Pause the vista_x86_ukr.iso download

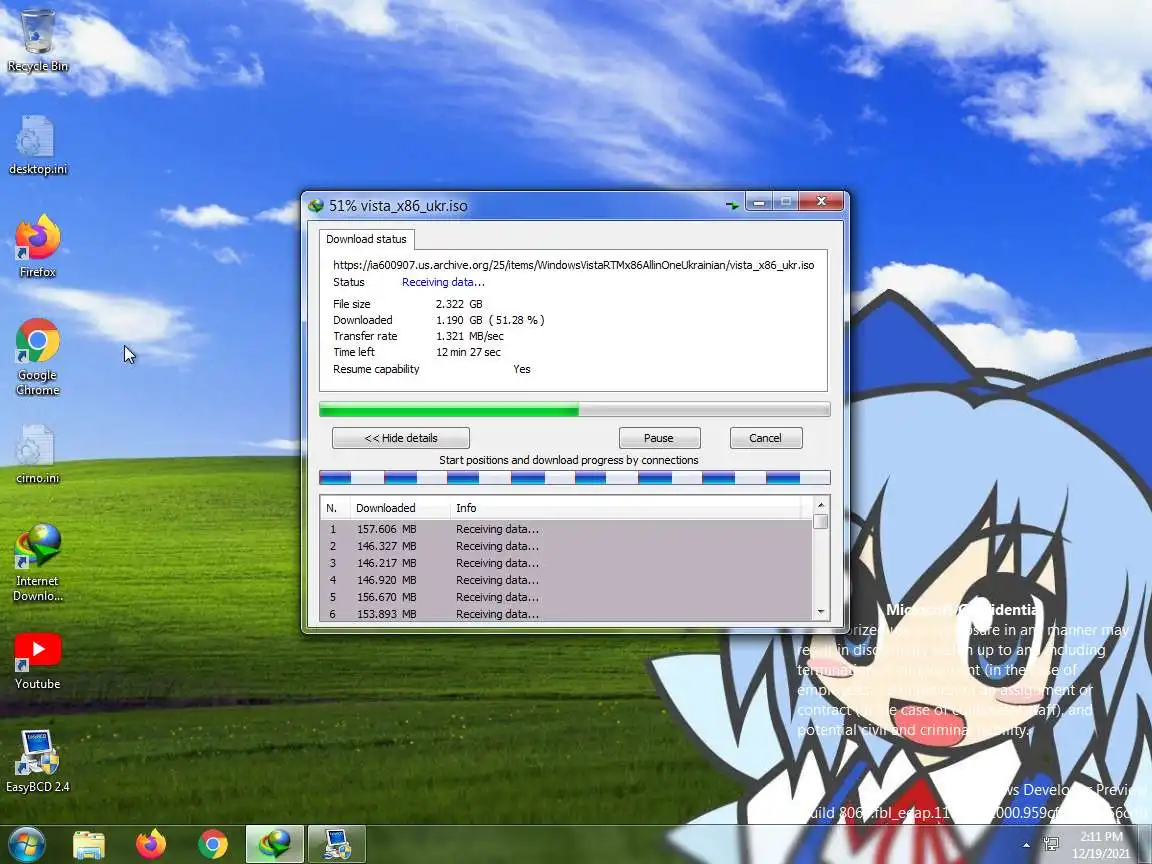[659, 438]
